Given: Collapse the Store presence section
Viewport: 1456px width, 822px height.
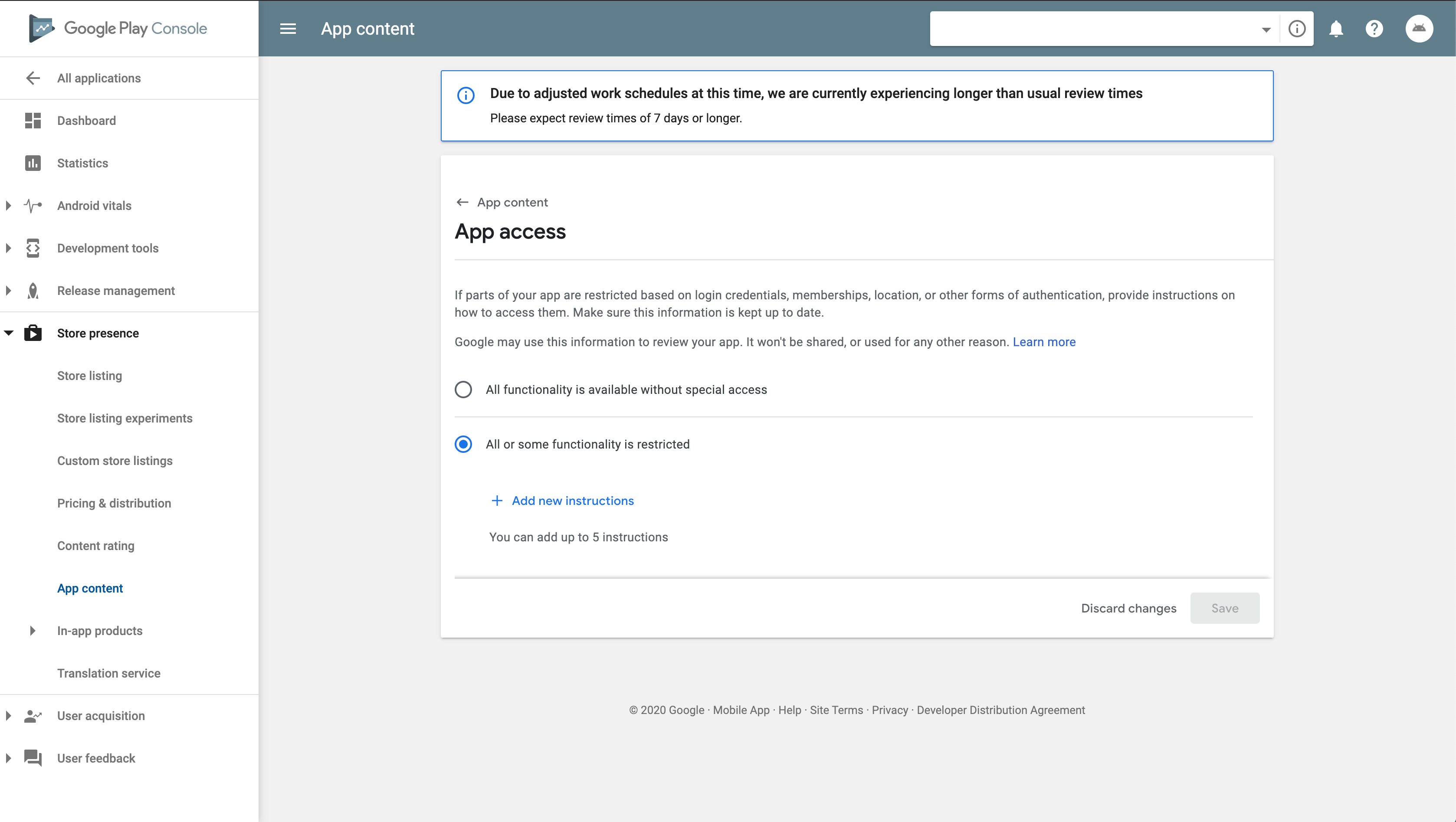Looking at the screenshot, I should pos(9,333).
